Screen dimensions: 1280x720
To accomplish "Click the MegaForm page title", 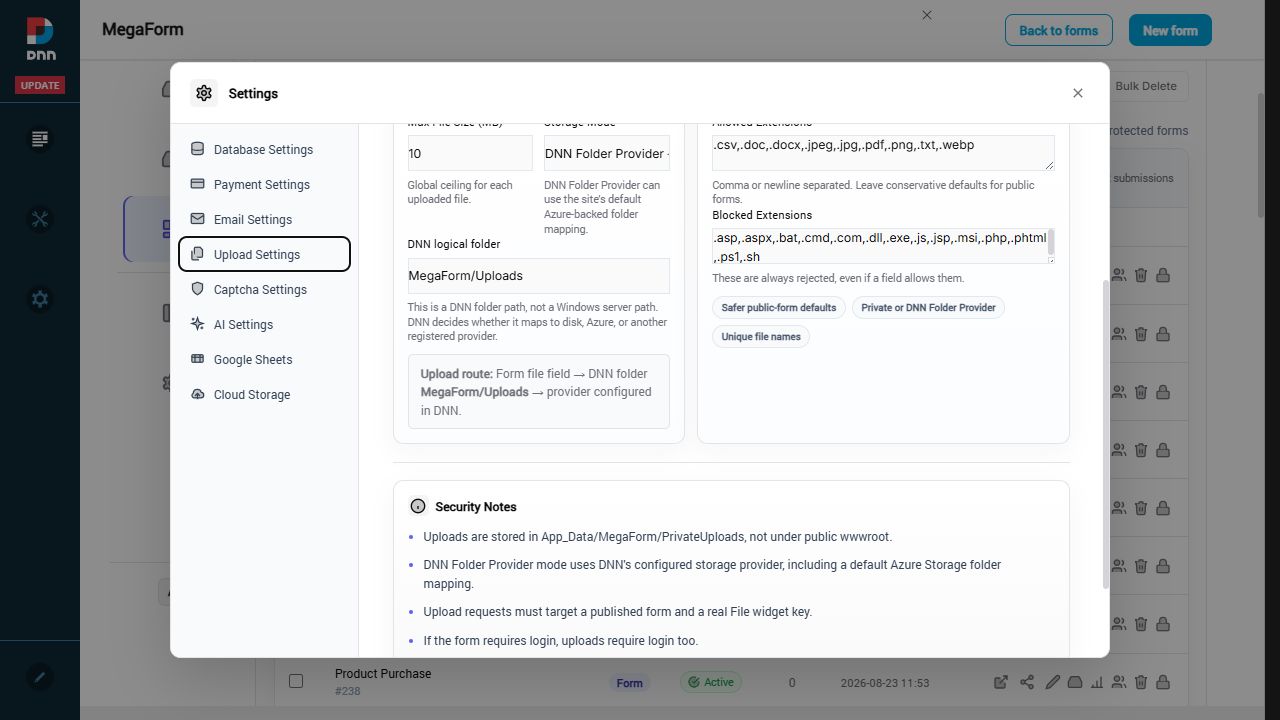I will point(143,29).
